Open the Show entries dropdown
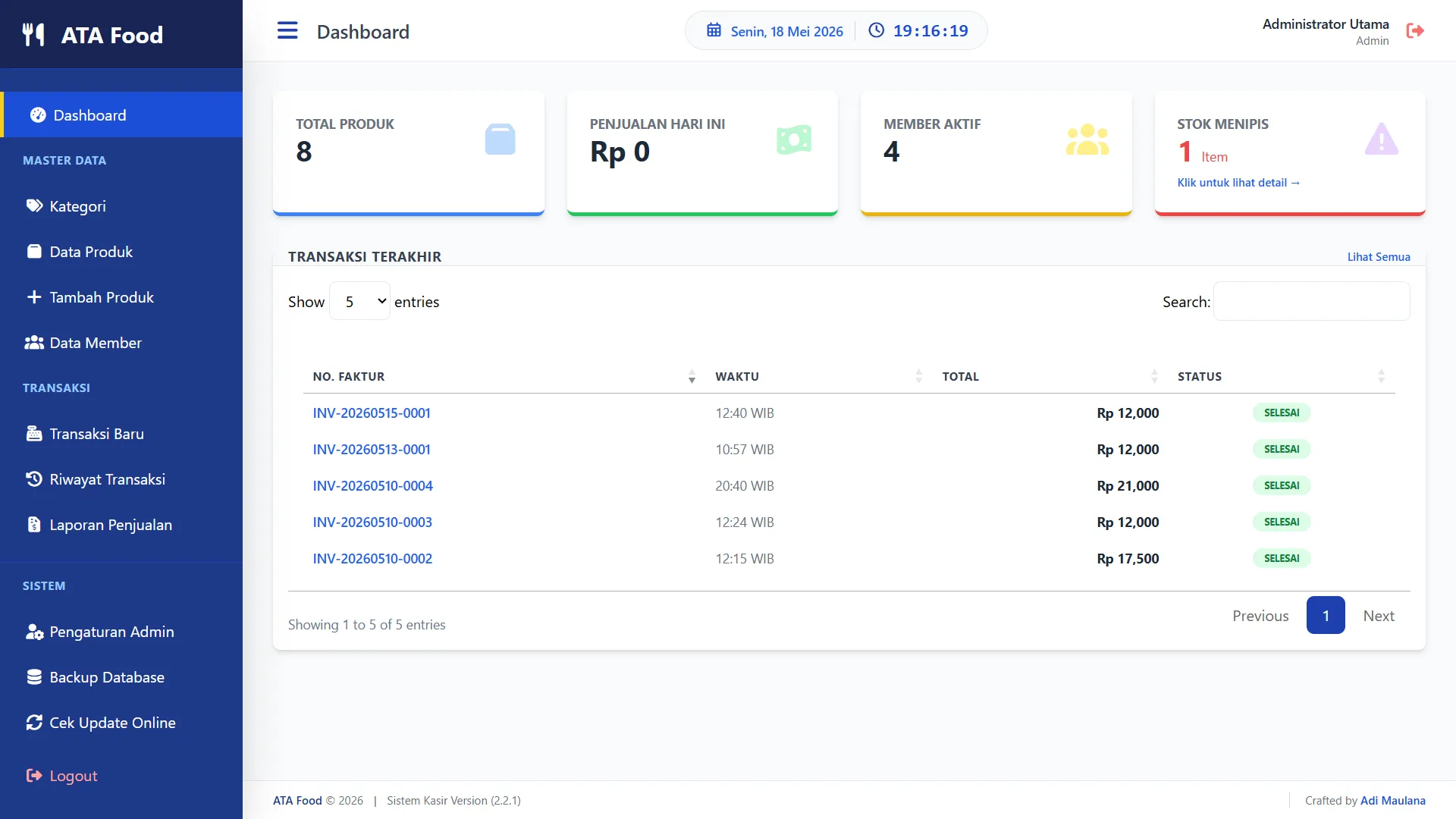This screenshot has width=1456, height=819. 360,301
